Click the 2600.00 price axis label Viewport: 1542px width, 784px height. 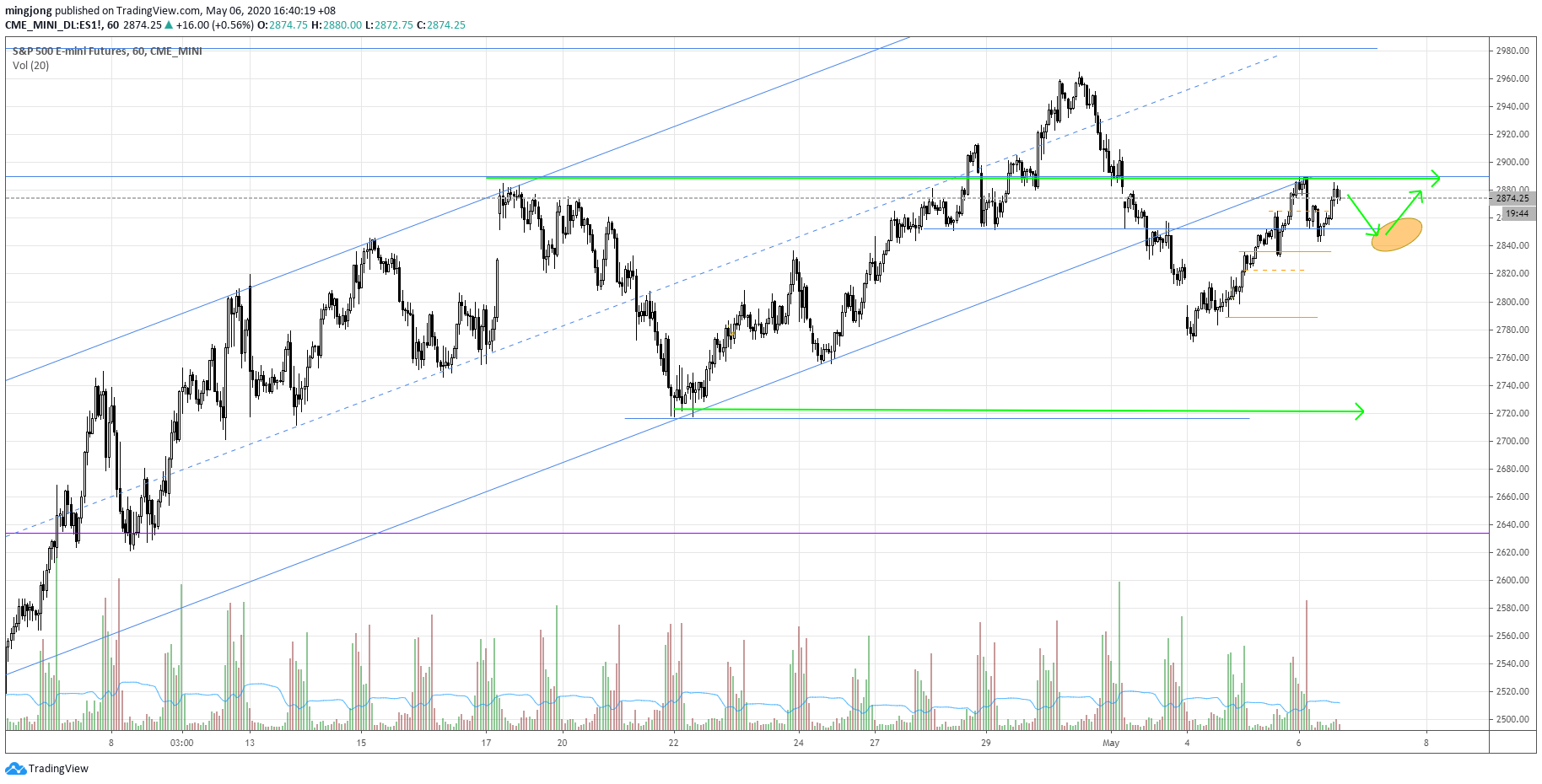(x=1512, y=580)
